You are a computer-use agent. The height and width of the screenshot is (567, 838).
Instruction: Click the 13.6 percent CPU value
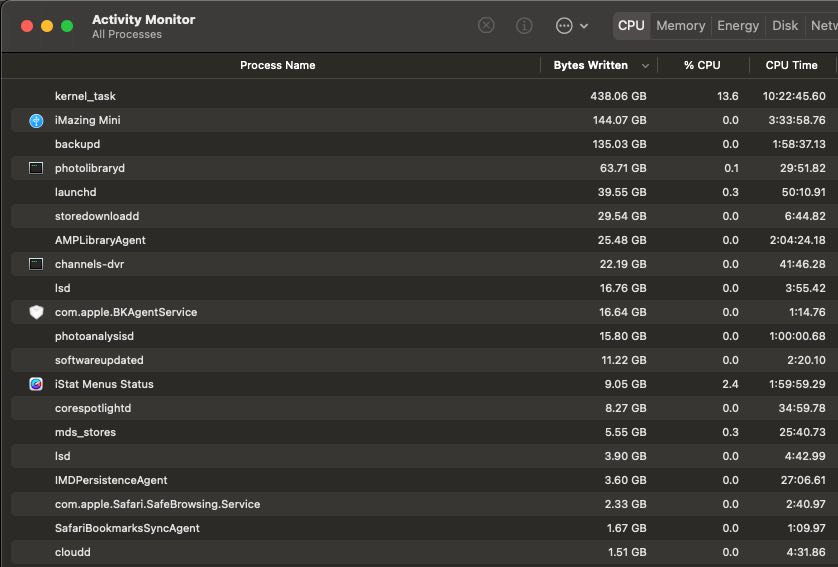point(727,96)
